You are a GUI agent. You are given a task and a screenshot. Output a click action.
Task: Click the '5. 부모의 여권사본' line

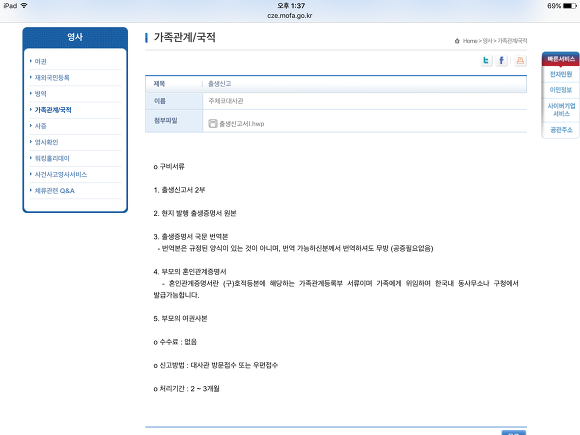[181, 319]
